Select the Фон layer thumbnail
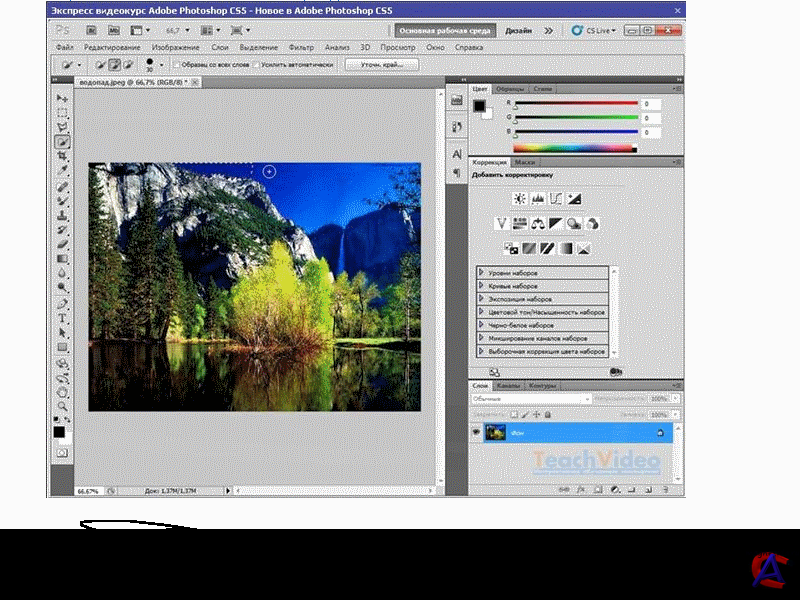Image resolution: width=800 pixels, height=600 pixels. coord(495,432)
